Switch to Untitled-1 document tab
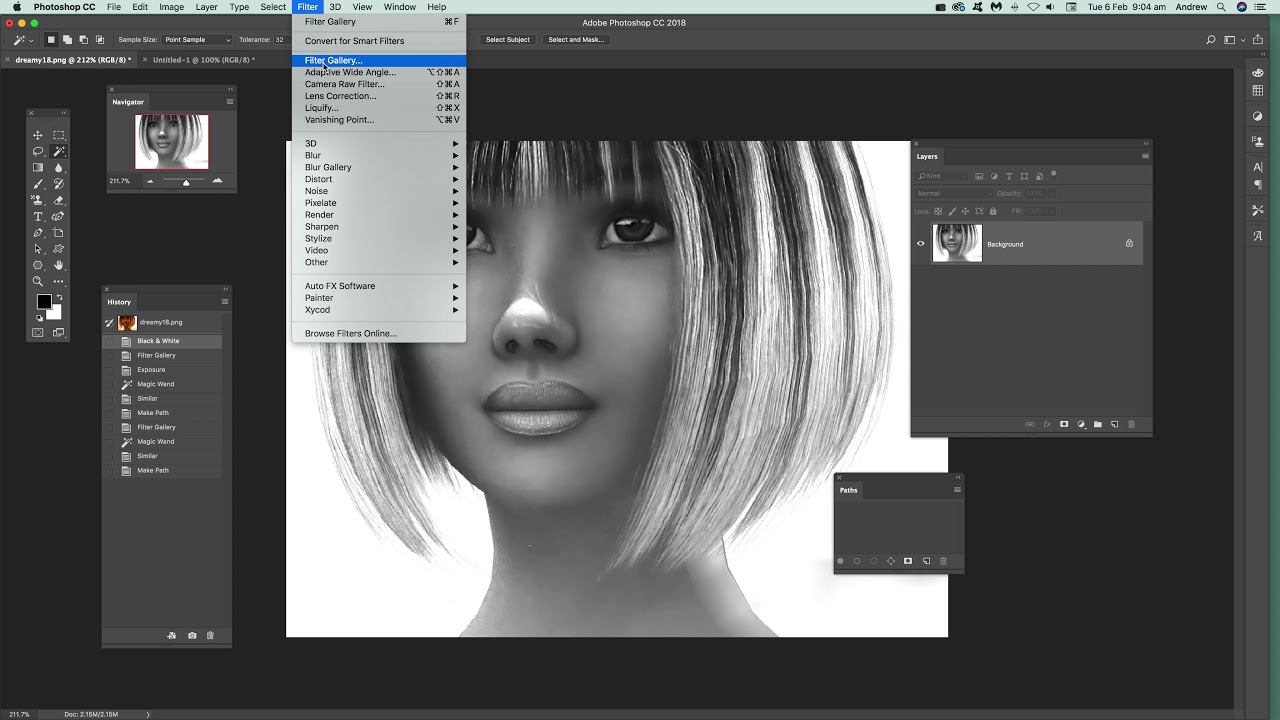The width and height of the screenshot is (1280, 720). pos(203,60)
